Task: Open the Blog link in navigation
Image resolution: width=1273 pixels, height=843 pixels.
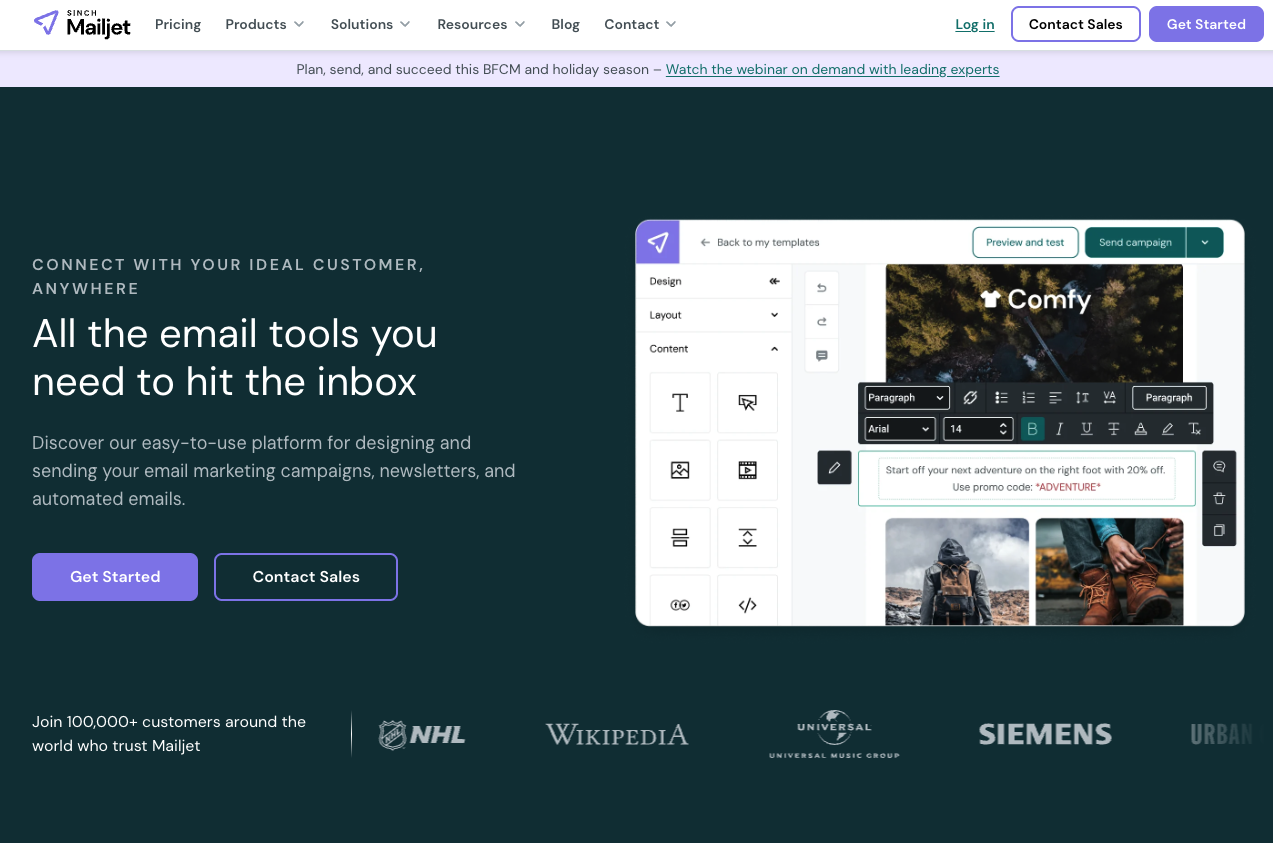Action: point(565,24)
